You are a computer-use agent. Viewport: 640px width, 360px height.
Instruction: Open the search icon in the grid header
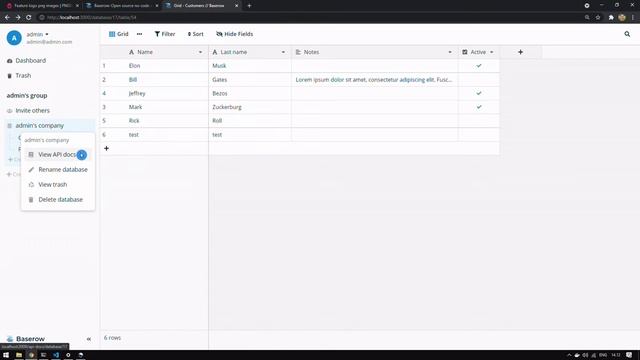point(627,34)
